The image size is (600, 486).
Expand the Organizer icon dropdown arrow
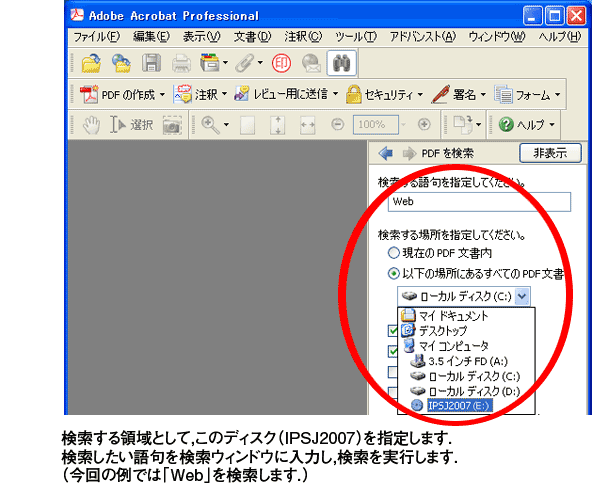(x=225, y=63)
